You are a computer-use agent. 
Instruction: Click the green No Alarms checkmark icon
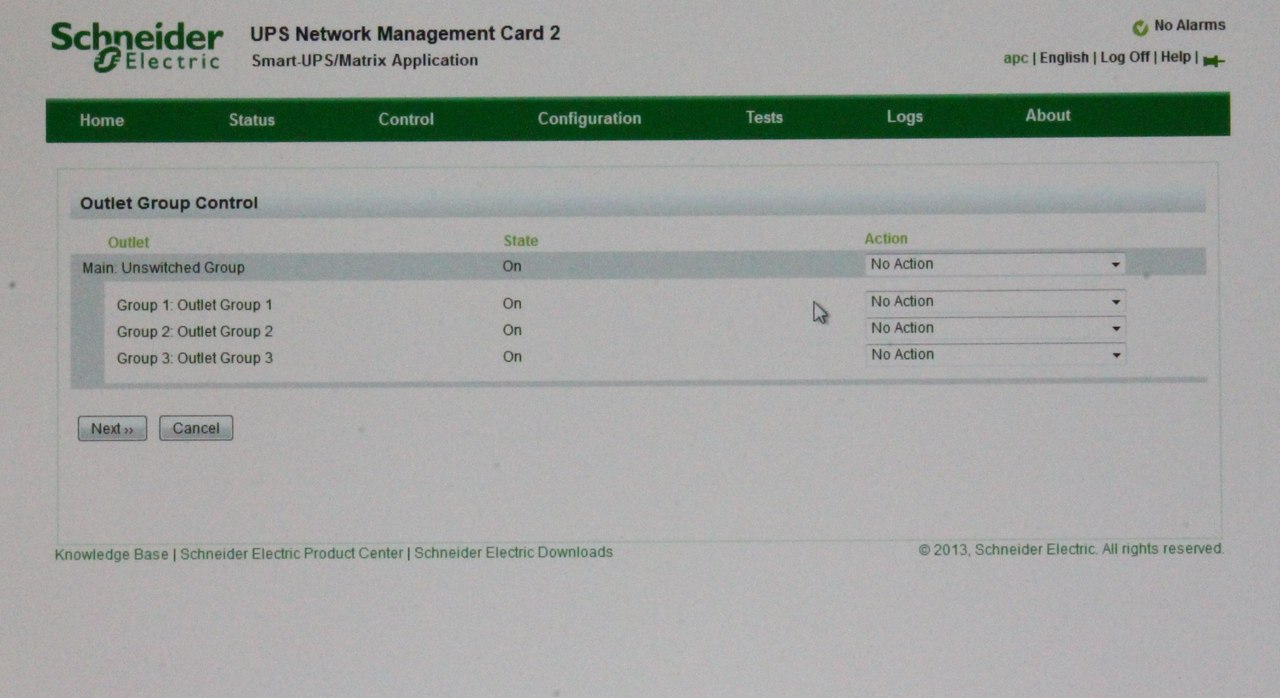(1140, 28)
